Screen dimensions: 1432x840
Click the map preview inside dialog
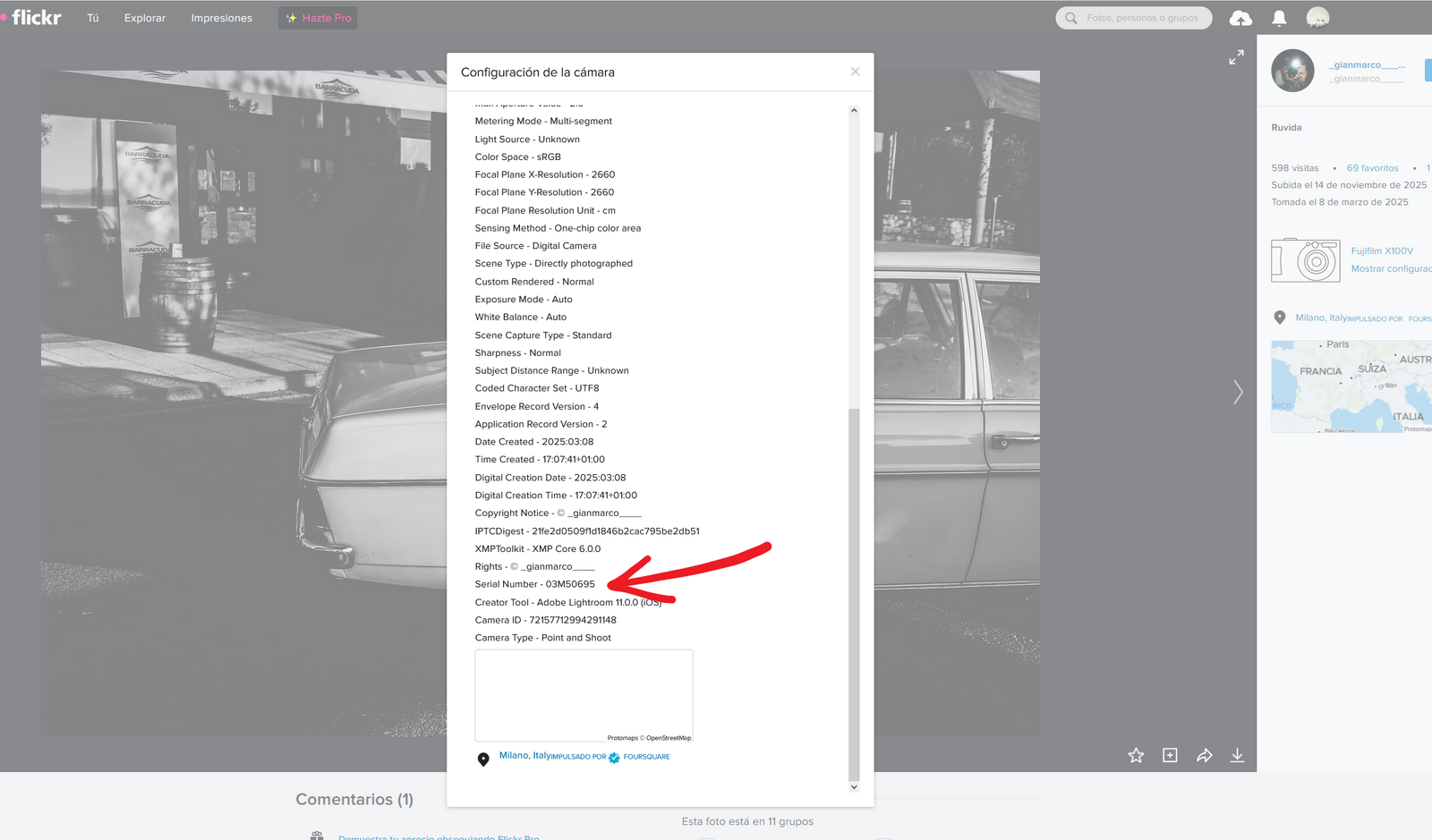[584, 696]
